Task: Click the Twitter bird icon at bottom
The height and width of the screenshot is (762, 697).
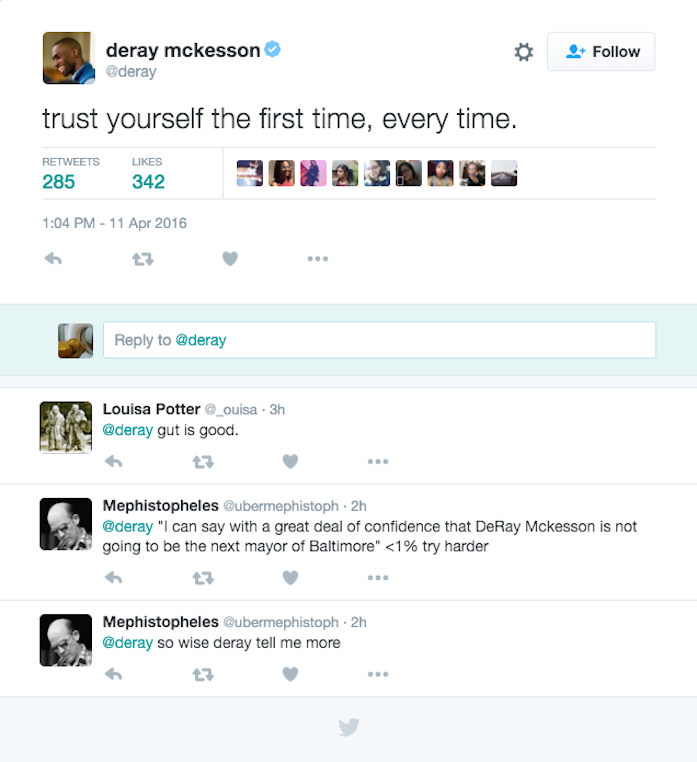Action: point(348,727)
